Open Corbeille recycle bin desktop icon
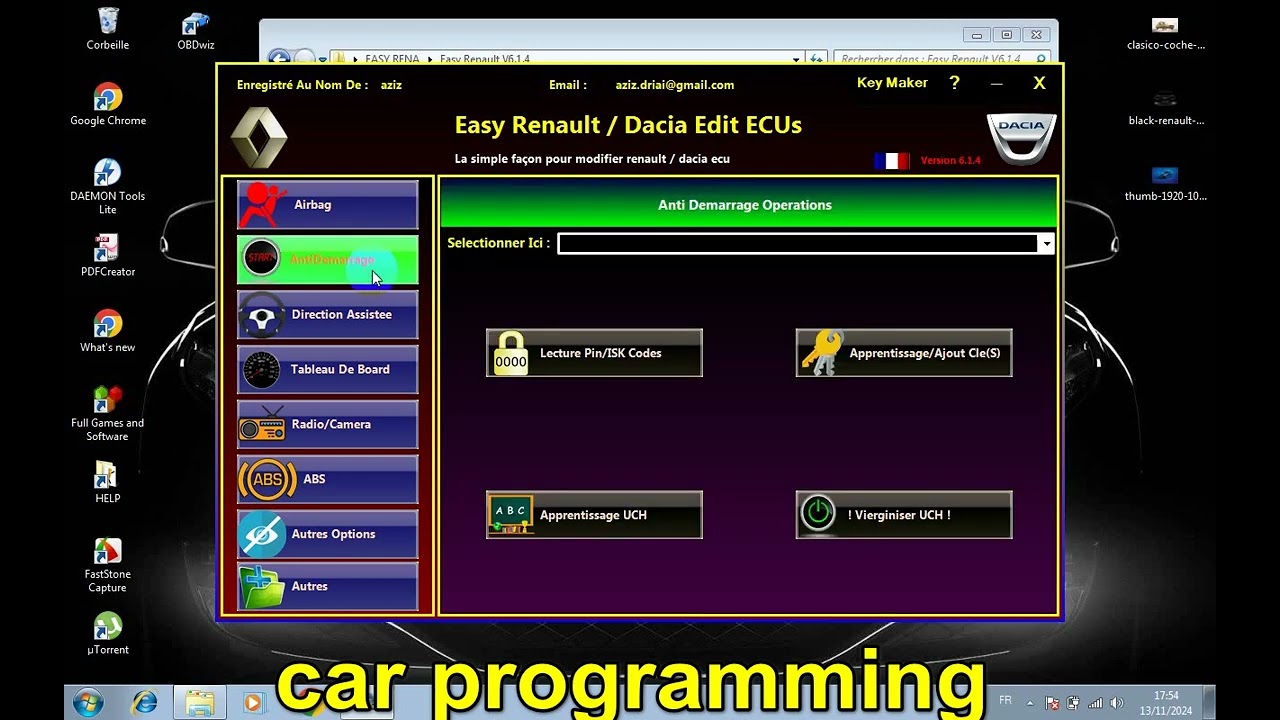The height and width of the screenshot is (720, 1280). [107, 28]
